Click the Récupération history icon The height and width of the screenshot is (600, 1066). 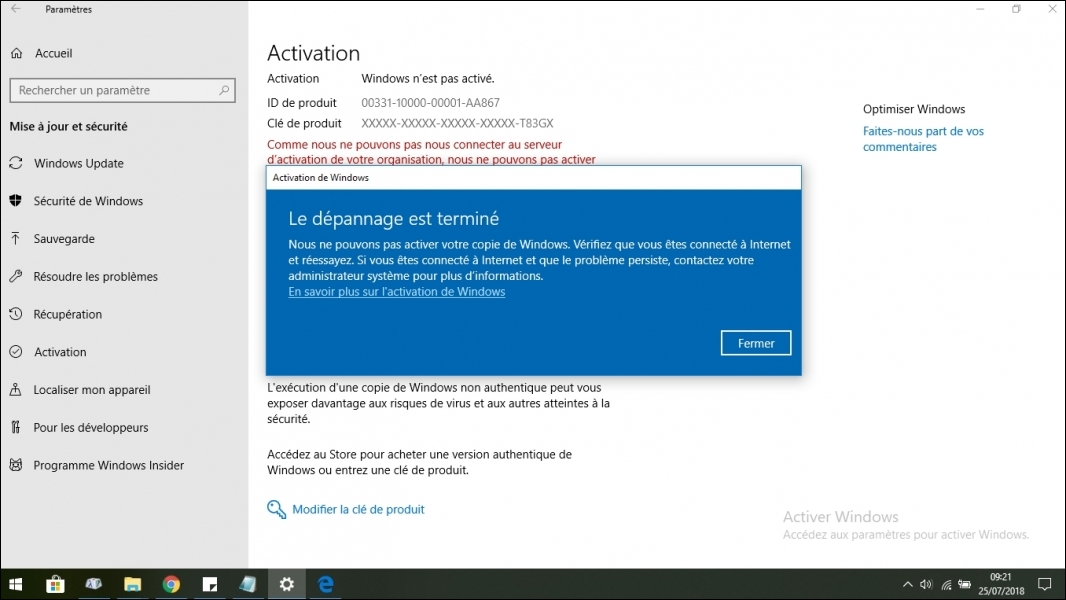16,314
